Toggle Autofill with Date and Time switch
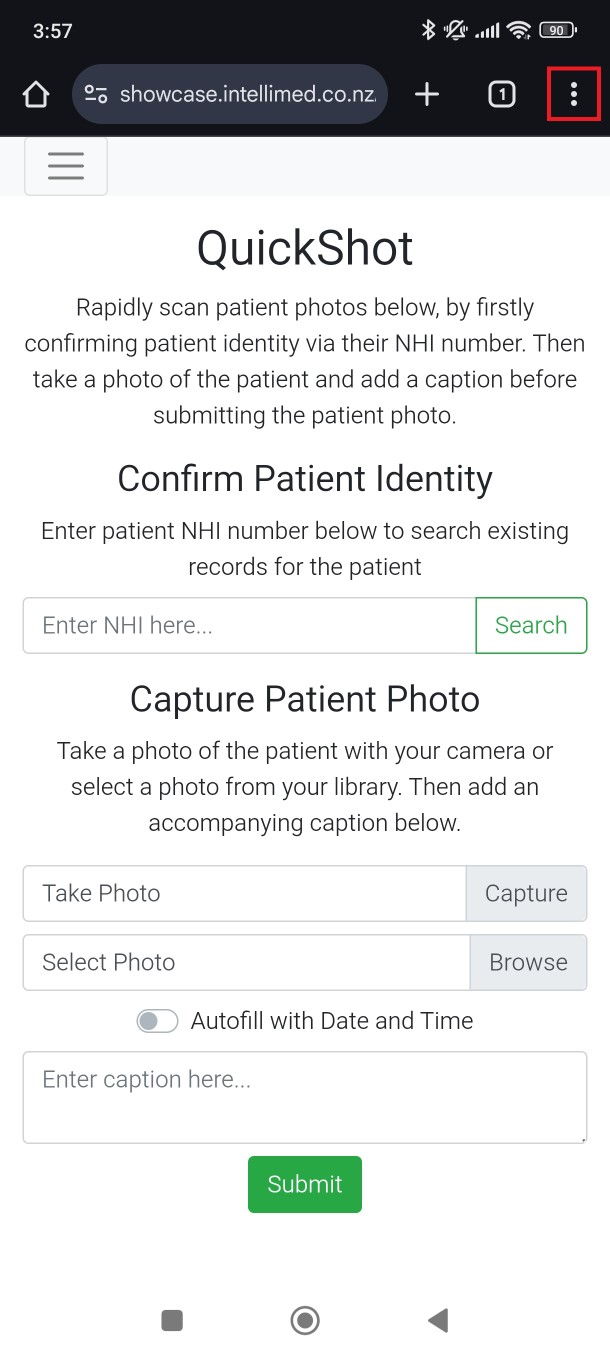The height and width of the screenshot is (1356, 610). coord(157,1021)
